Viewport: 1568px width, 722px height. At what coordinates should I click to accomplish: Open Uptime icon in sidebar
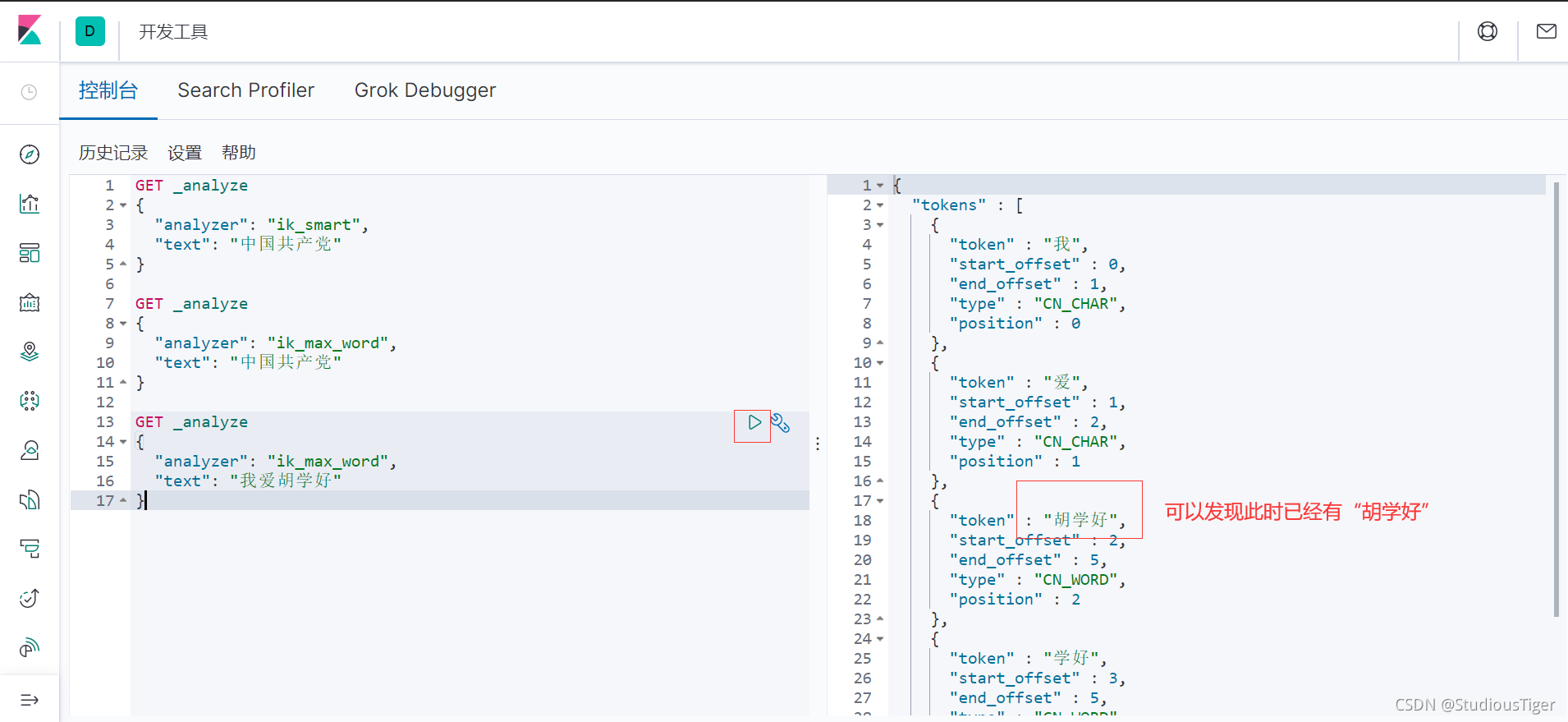coord(30,598)
